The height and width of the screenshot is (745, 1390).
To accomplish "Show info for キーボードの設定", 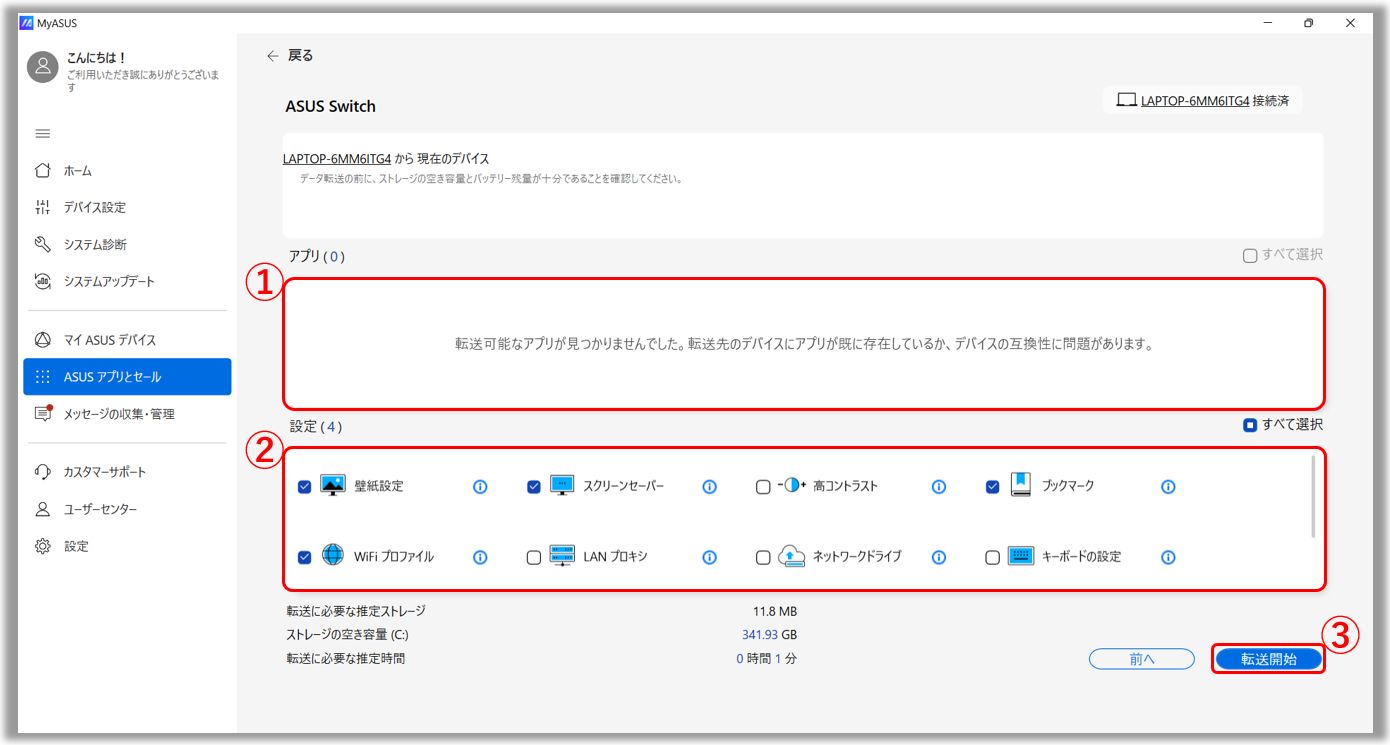I will (1167, 558).
